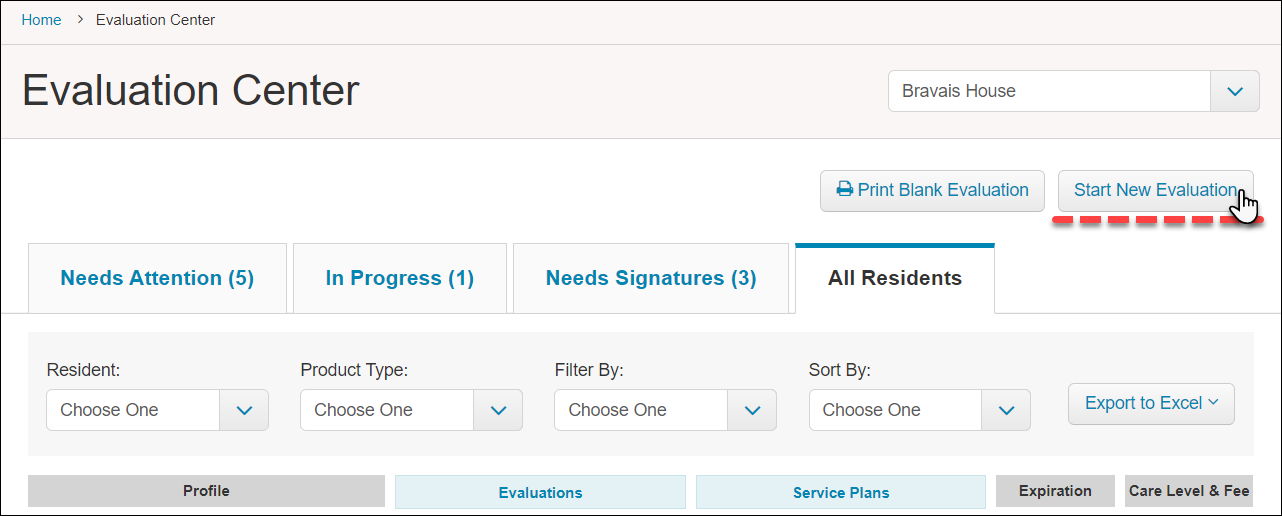Open the Sort By dropdown chevron
Image resolution: width=1282 pixels, height=516 pixels.
1006,410
